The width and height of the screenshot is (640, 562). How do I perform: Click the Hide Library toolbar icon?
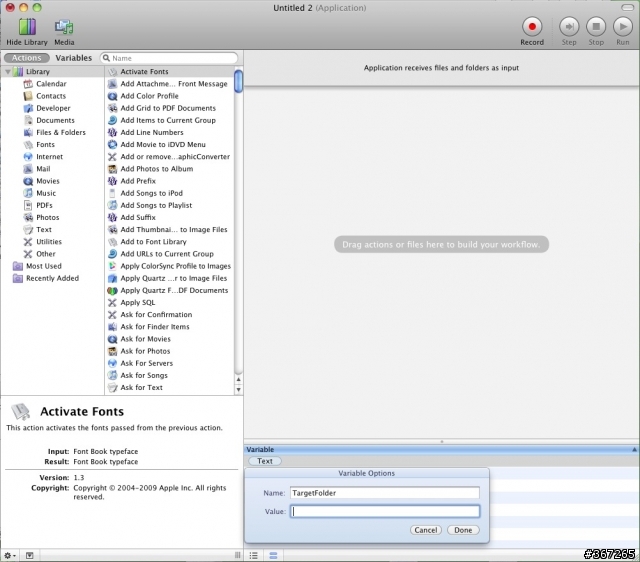pos(27,27)
